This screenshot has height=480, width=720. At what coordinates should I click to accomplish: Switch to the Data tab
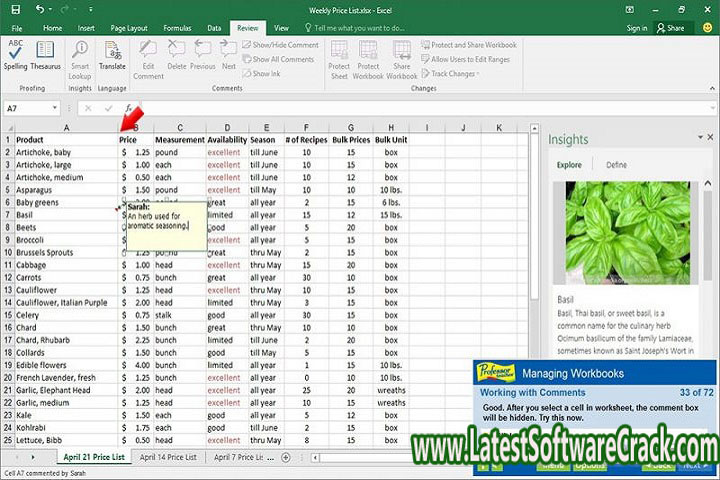coord(214,28)
